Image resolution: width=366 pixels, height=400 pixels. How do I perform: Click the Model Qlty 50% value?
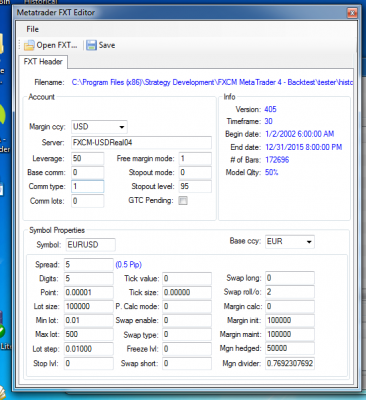271,172
